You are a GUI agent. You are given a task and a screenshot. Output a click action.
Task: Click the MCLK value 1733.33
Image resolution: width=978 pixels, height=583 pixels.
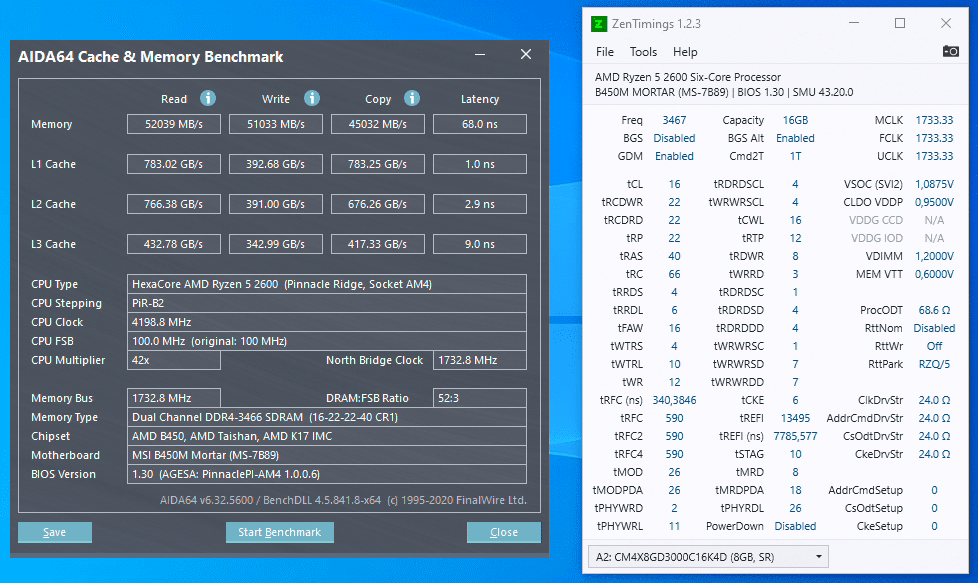934,120
